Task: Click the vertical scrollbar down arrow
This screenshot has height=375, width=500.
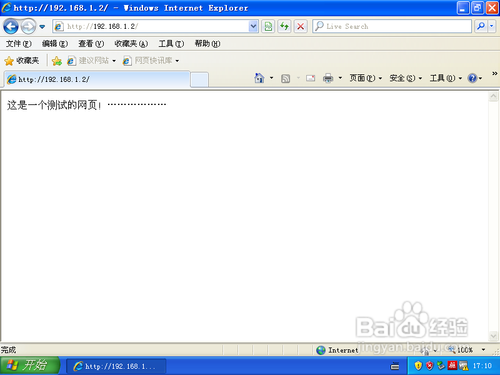Action: [493, 336]
